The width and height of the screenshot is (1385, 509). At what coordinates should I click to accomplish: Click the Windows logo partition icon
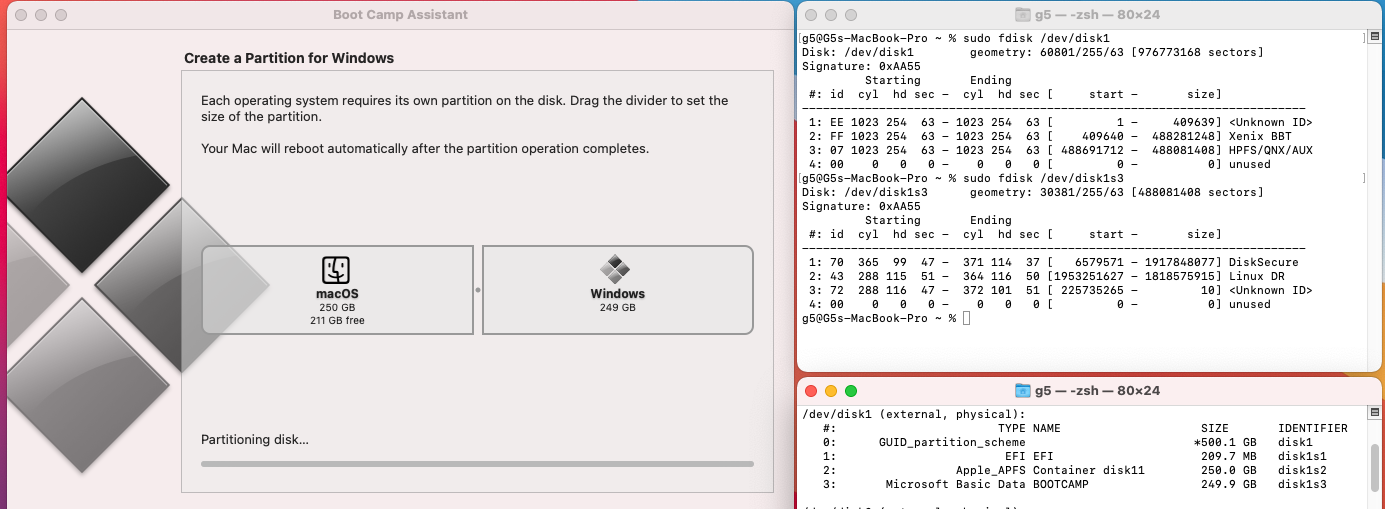pos(617,269)
